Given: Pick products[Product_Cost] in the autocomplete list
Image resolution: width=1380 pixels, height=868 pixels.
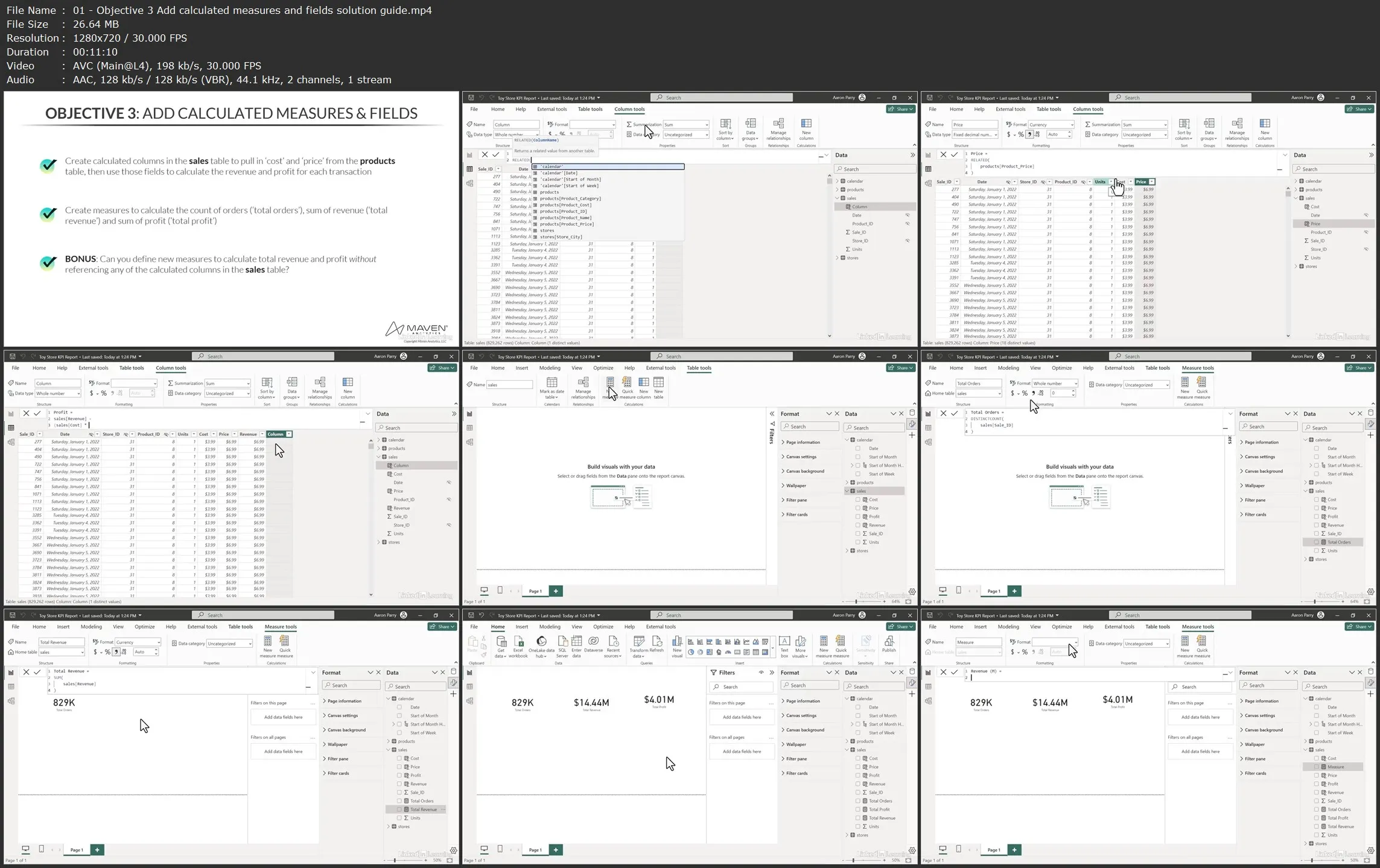Looking at the screenshot, I should [x=565, y=205].
